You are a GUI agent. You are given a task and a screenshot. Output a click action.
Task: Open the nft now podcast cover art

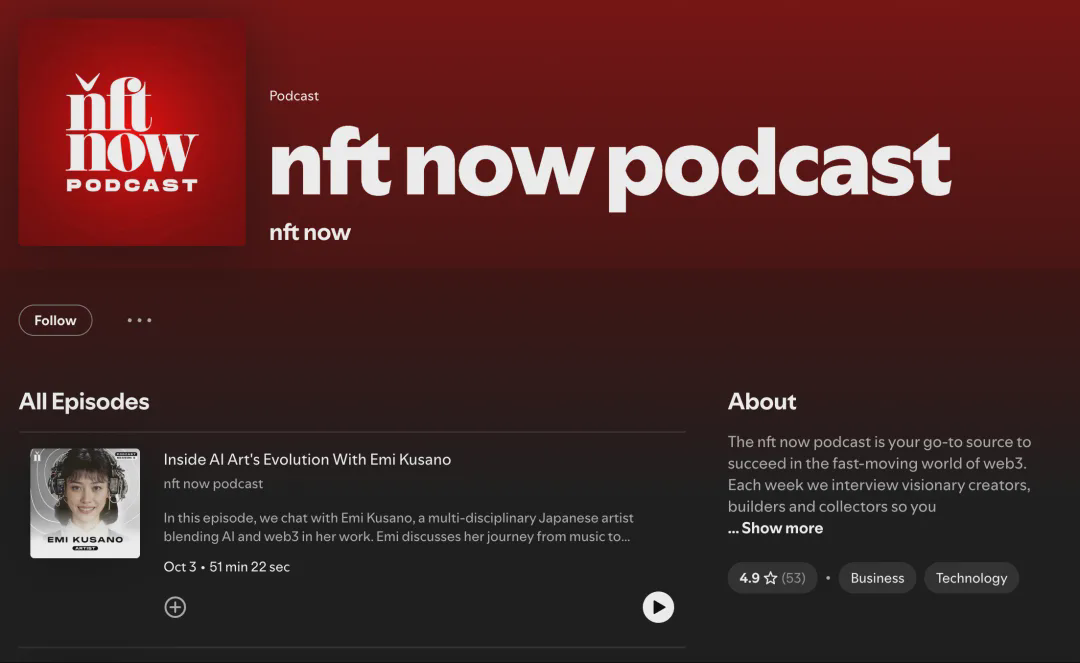[132, 132]
